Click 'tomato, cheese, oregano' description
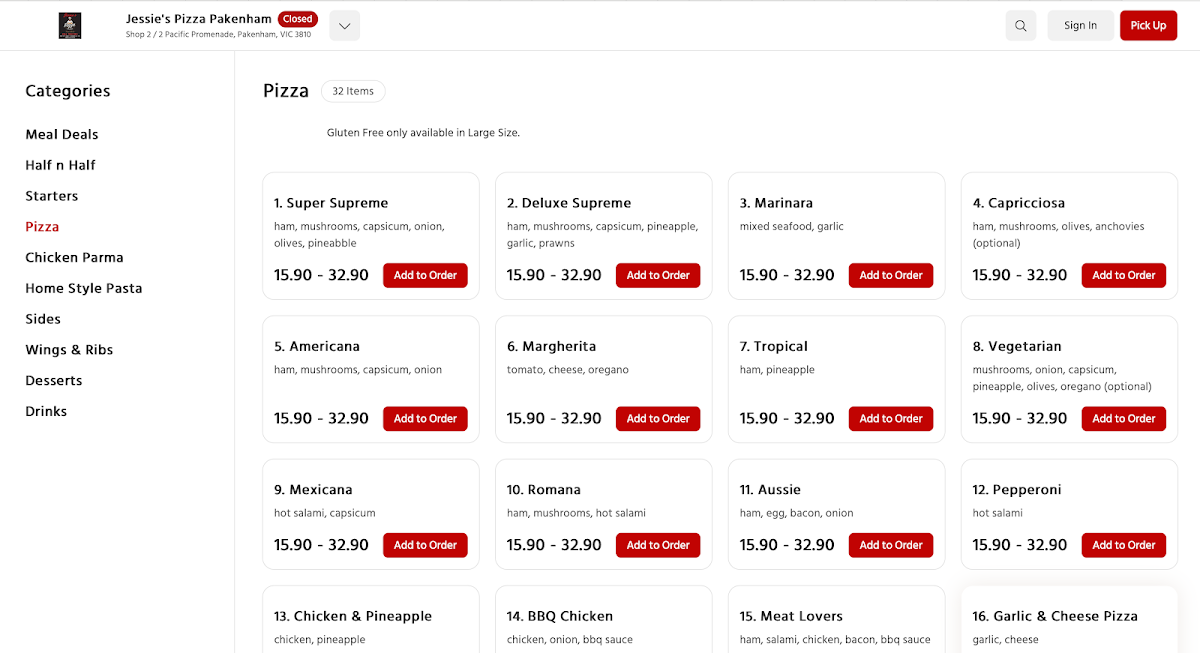1200x653 pixels. click(568, 370)
